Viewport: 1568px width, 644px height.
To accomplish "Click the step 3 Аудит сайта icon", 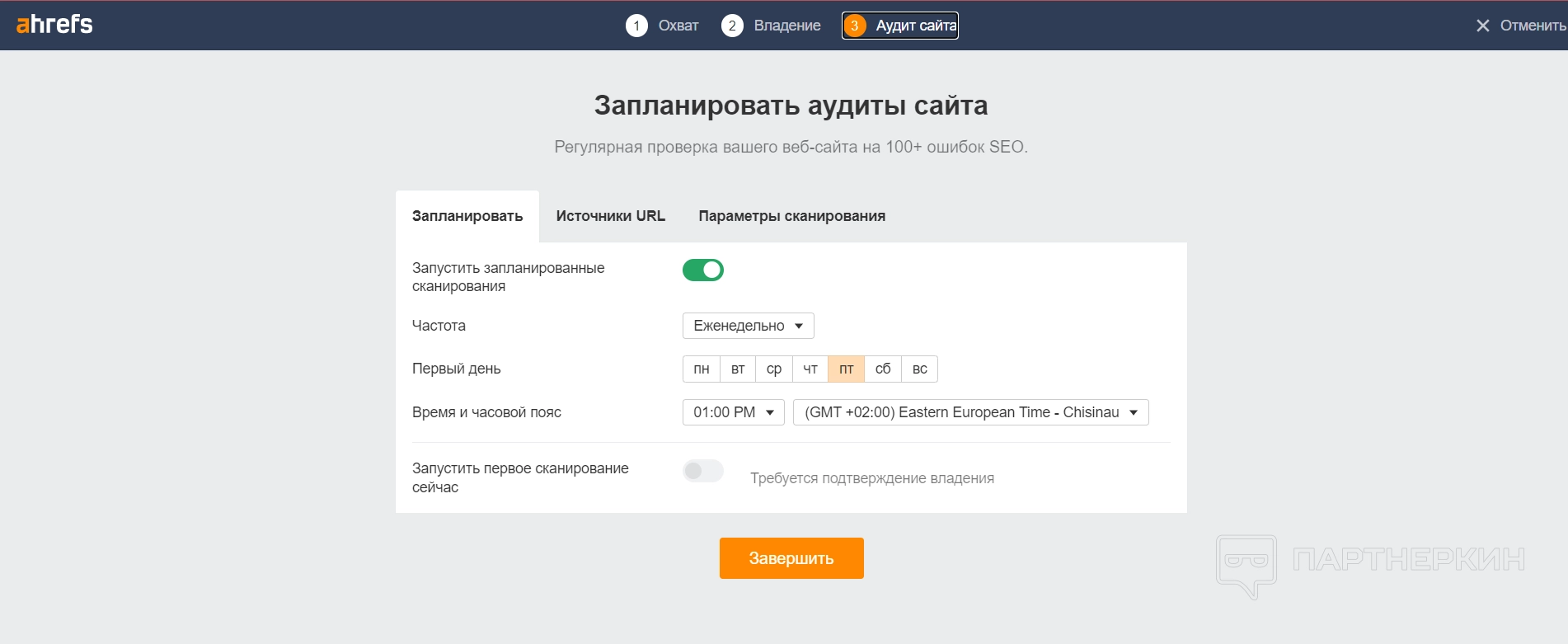I will tap(855, 26).
